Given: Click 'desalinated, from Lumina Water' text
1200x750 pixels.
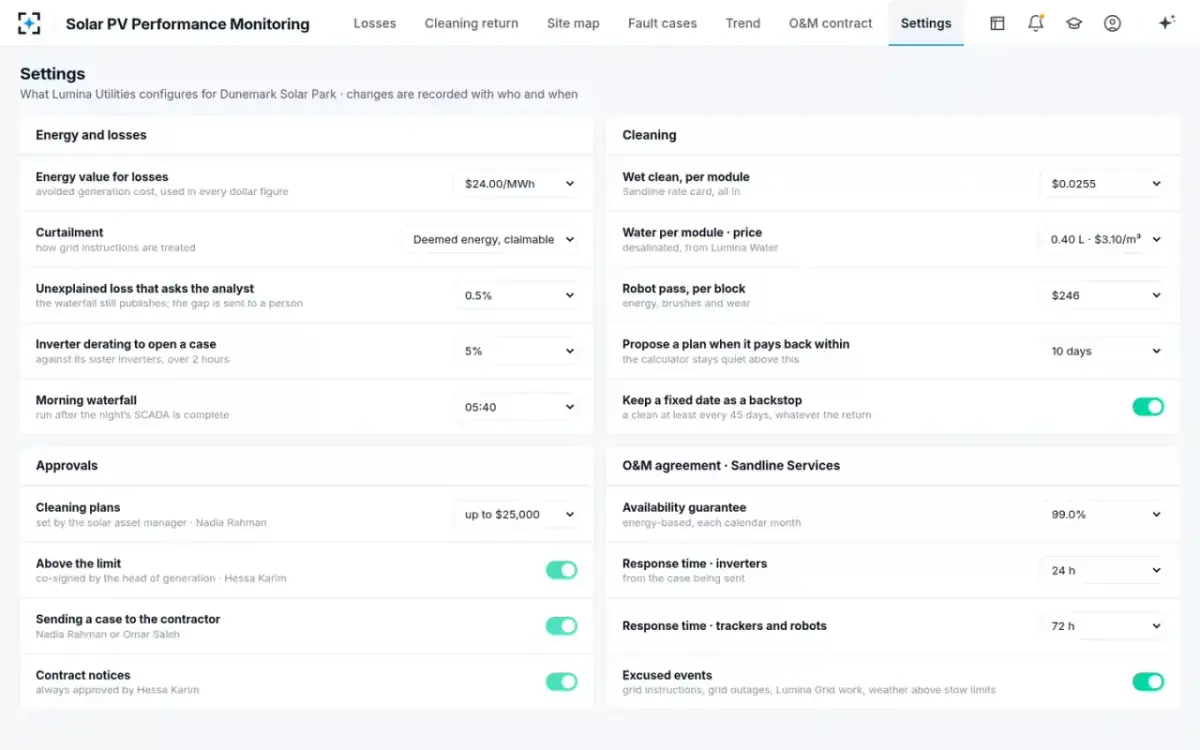Looking at the screenshot, I should pos(700,247).
